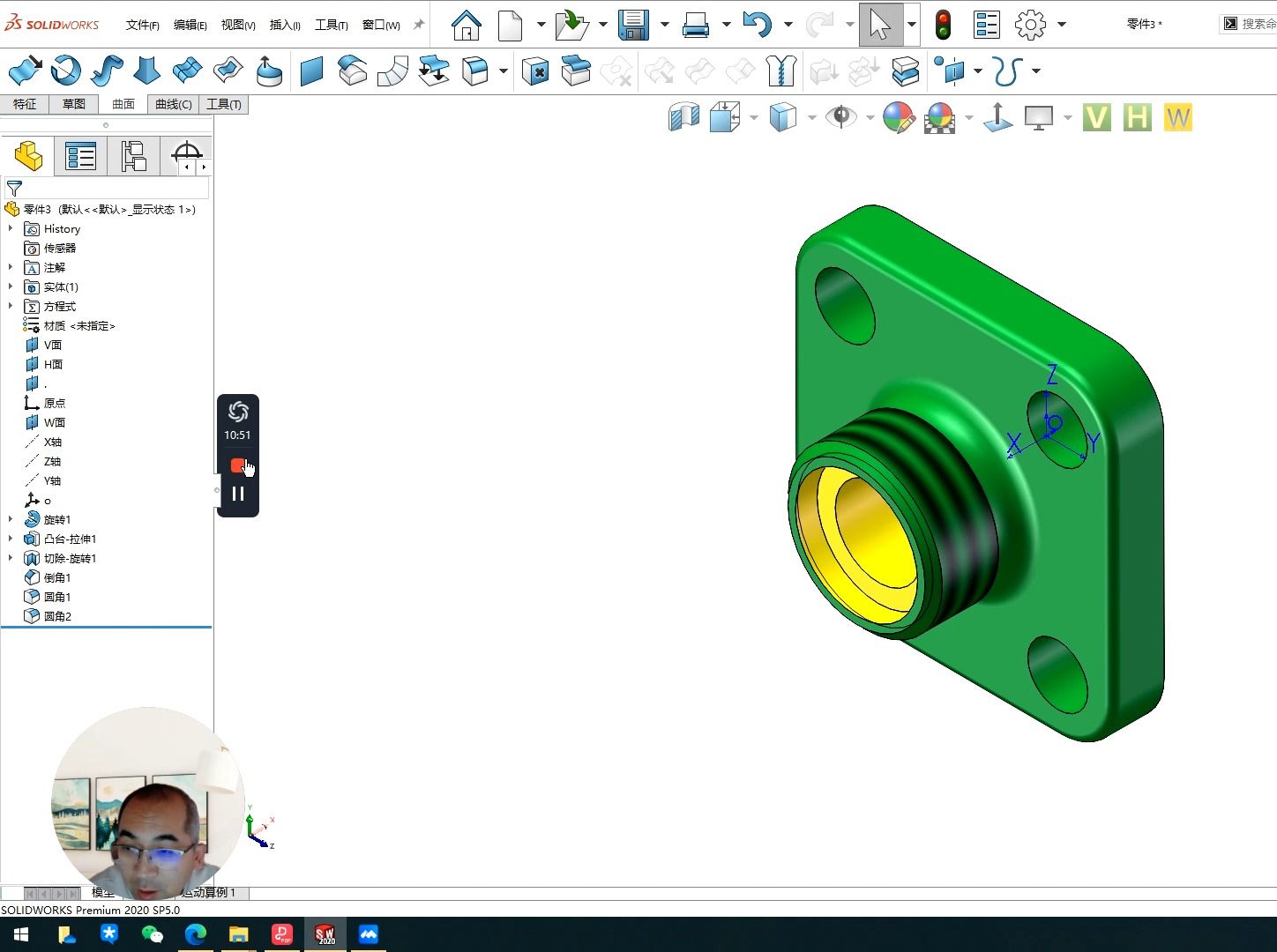This screenshot has height=952, width=1277.
Task: Stop the recording with red button
Action: pyautogui.click(x=237, y=465)
